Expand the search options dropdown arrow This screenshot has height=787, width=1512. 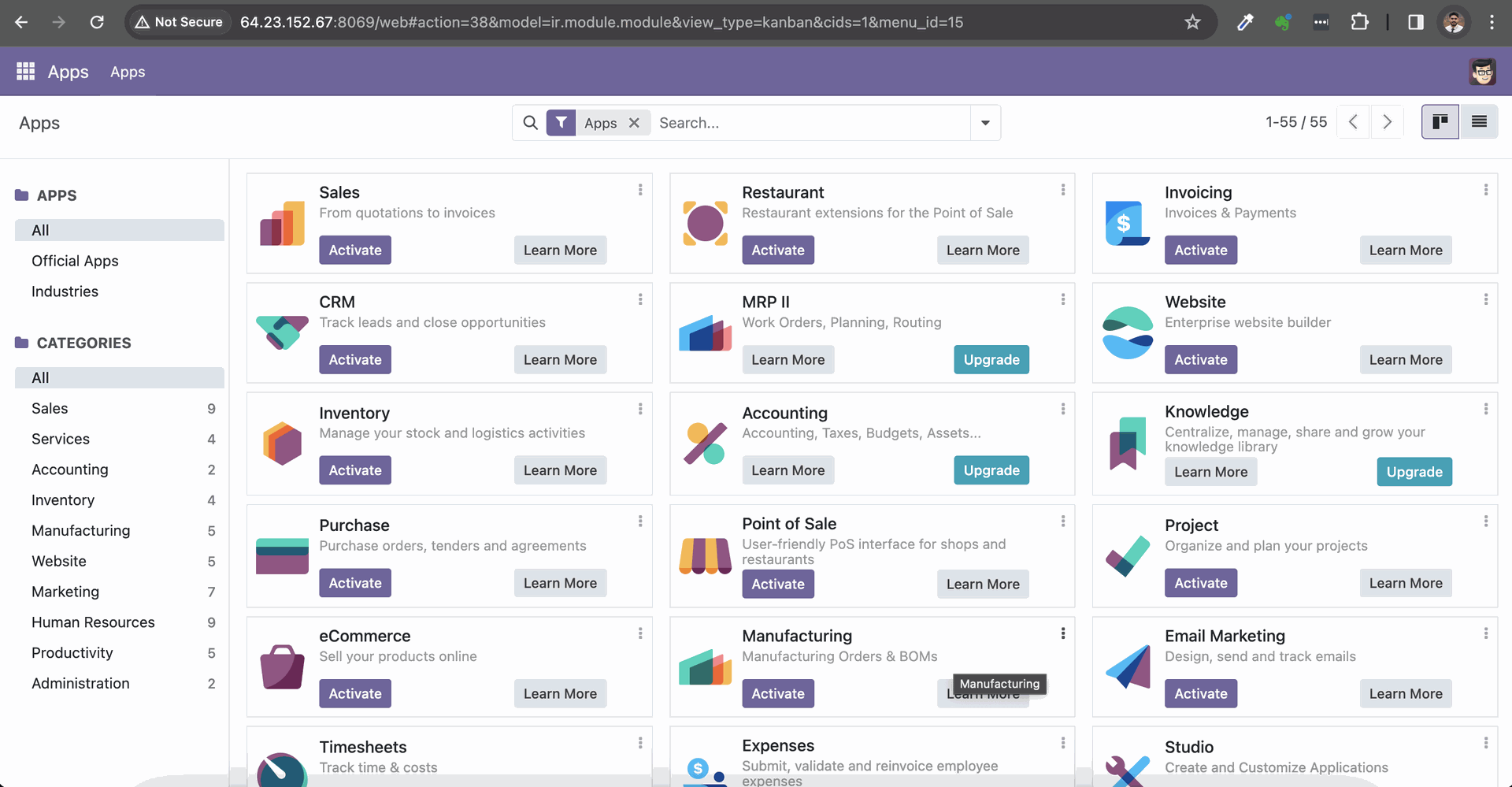click(985, 123)
